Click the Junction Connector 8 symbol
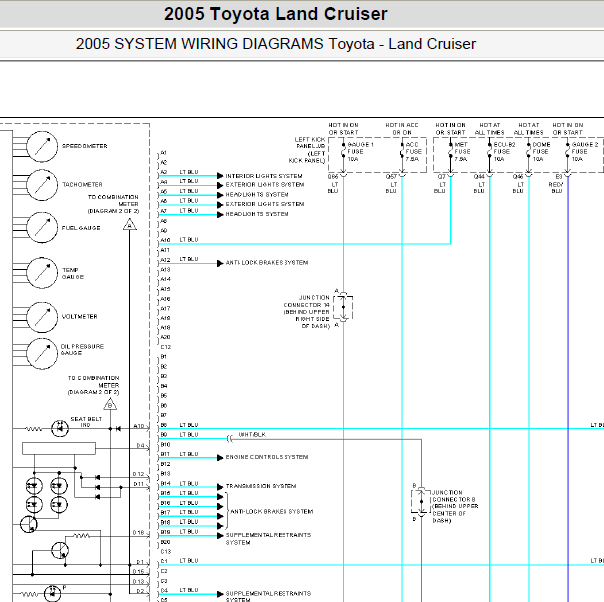604x602 pixels. pos(421,502)
